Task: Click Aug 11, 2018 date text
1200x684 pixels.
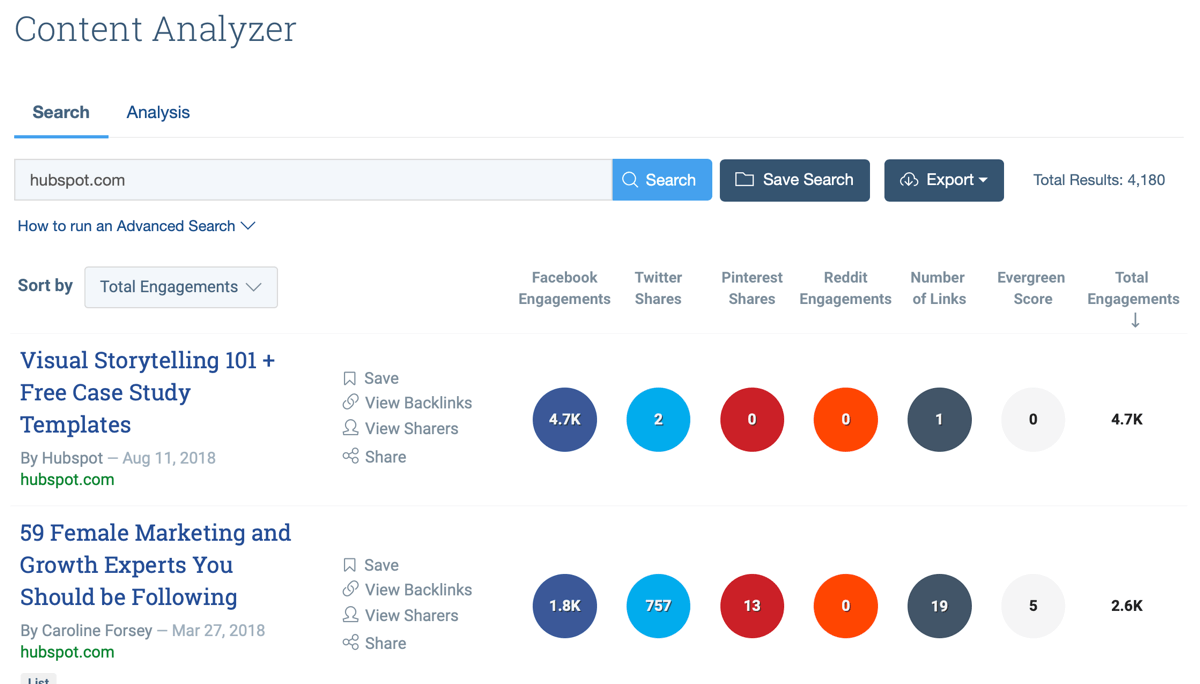Action: 169,458
